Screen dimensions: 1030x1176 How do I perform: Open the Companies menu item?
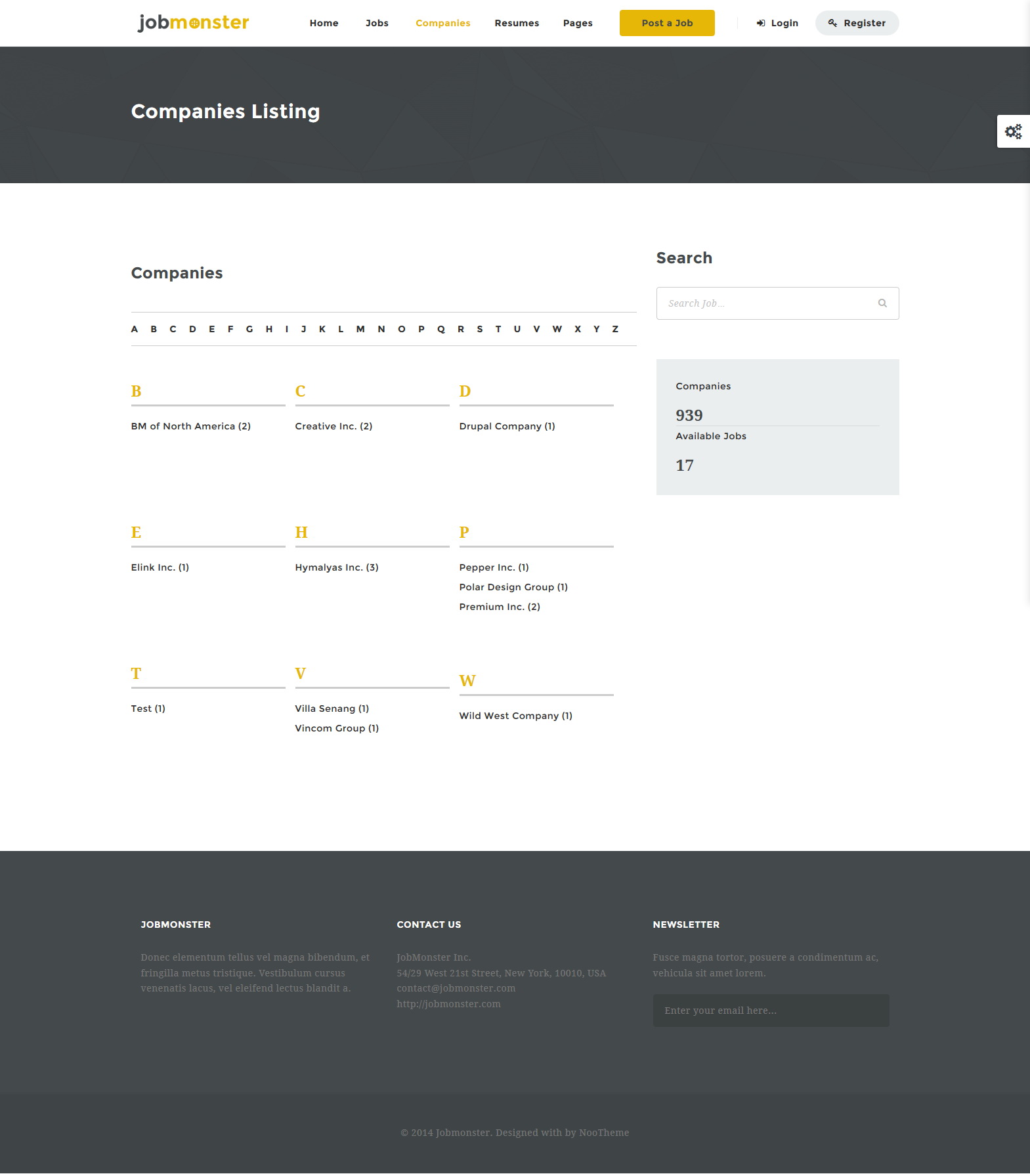tap(443, 23)
